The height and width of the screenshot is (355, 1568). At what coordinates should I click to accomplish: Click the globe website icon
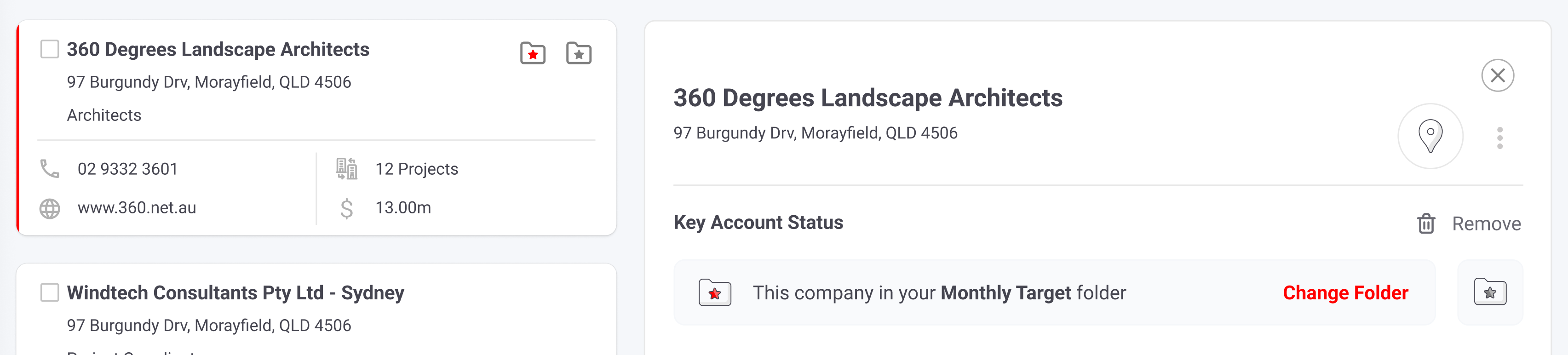click(49, 208)
